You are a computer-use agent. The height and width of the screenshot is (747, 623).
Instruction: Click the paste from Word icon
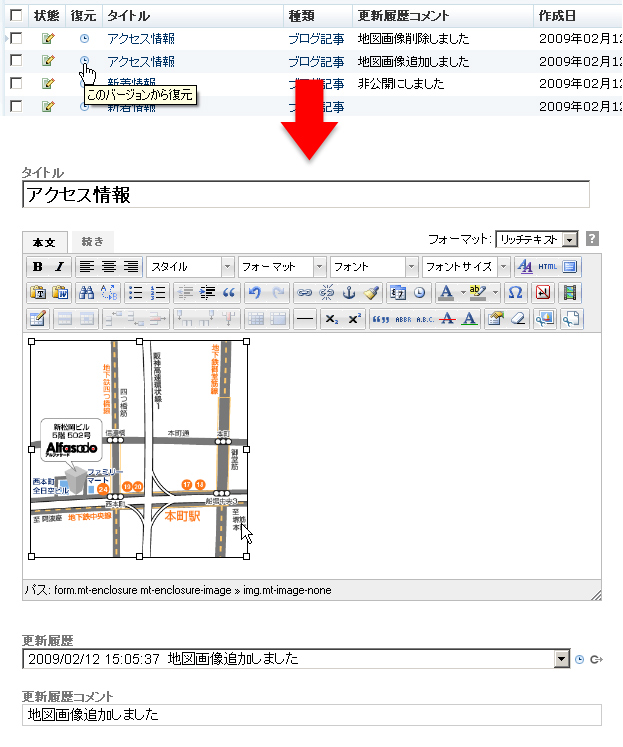tap(60, 293)
